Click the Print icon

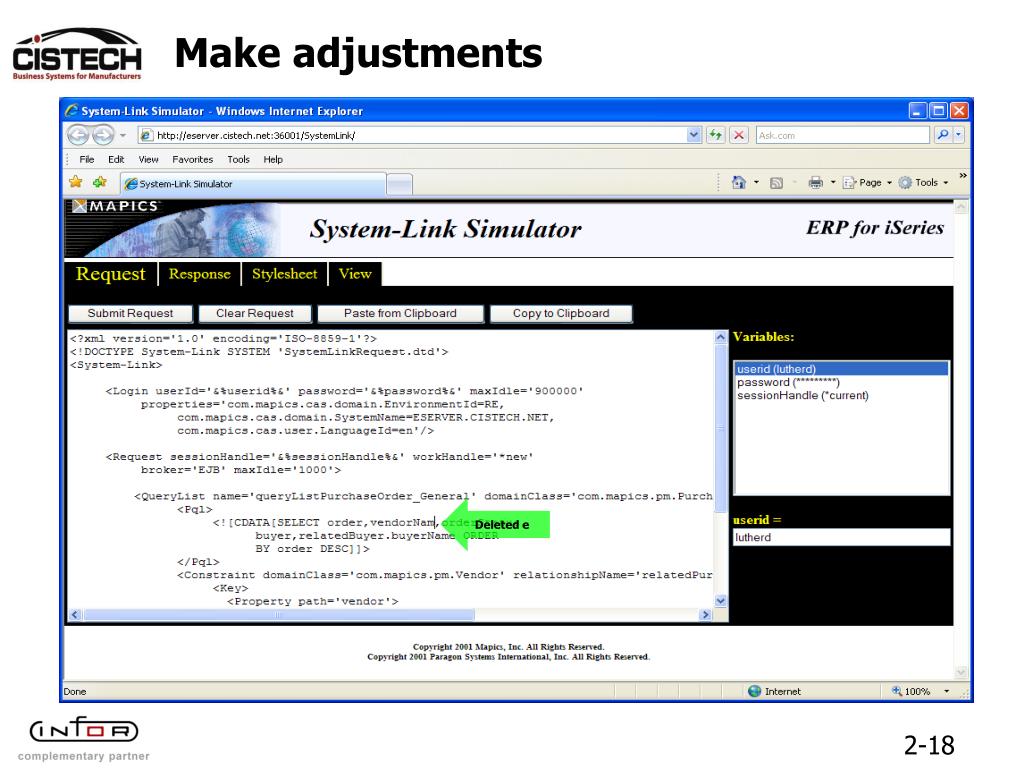tap(815, 183)
